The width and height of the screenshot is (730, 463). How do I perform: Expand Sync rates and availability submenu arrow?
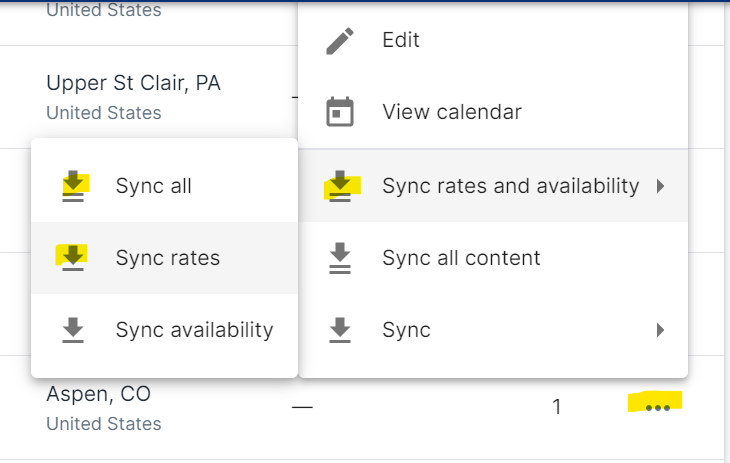pos(660,186)
